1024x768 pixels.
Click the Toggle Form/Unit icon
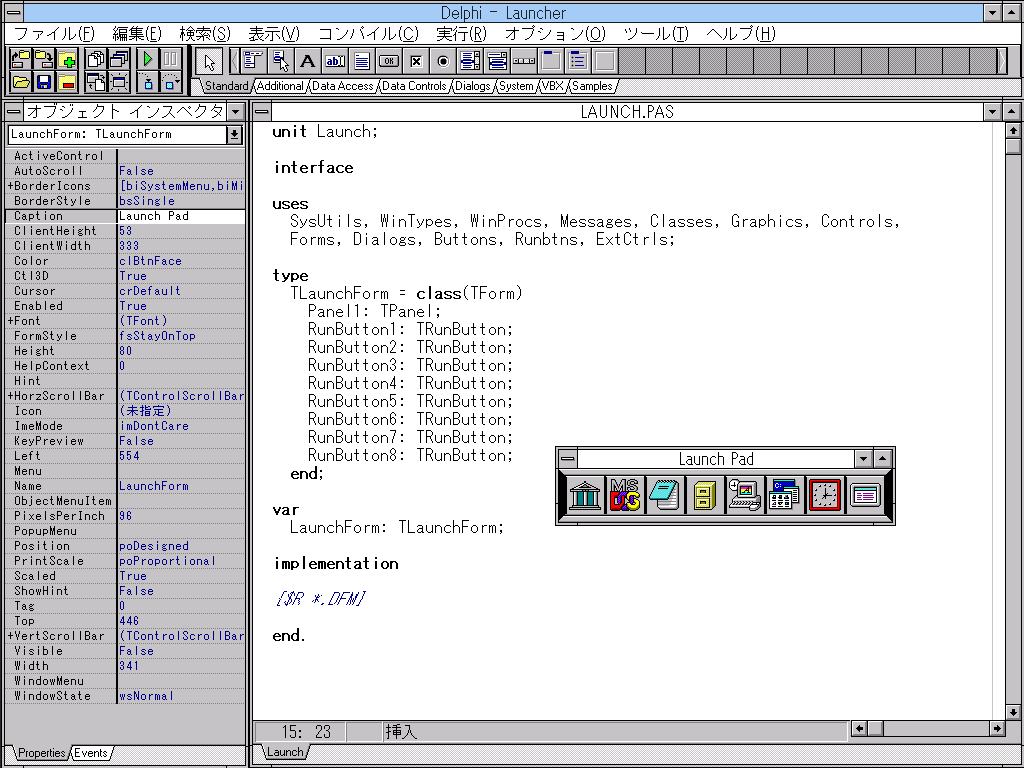click(97, 82)
